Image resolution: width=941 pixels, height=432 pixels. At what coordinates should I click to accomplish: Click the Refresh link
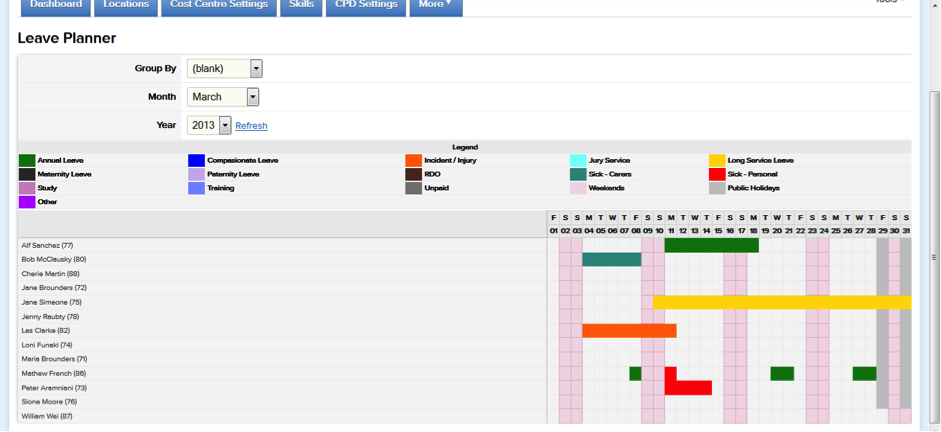251,126
